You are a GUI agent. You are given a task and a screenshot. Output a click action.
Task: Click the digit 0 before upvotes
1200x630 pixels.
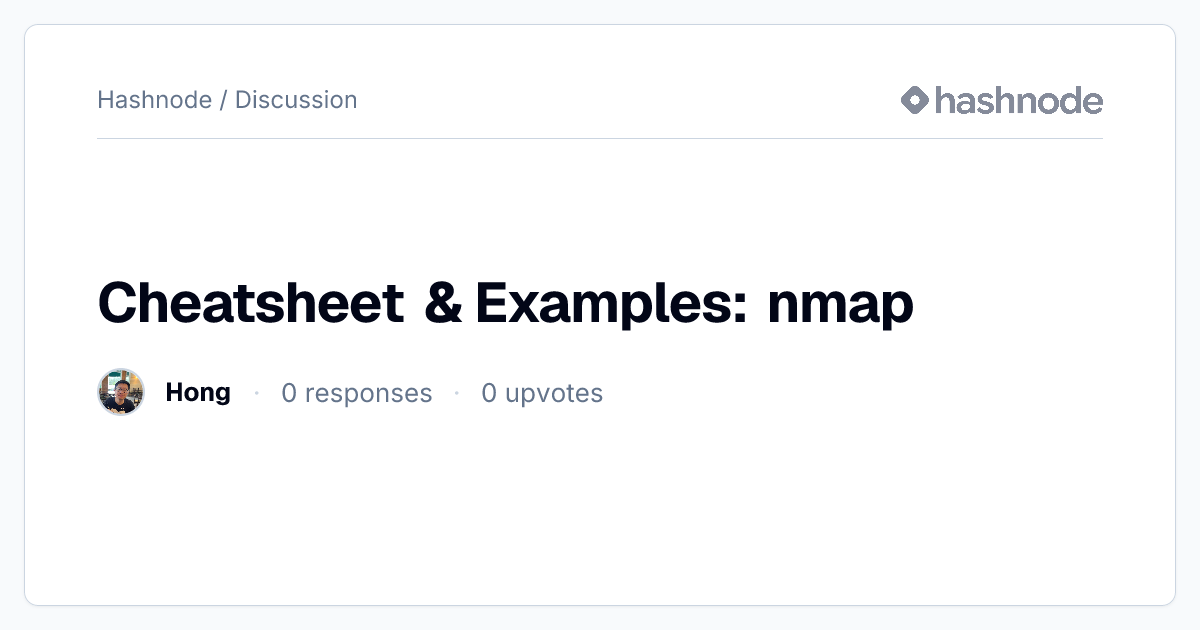pyautogui.click(x=489, y=393)
